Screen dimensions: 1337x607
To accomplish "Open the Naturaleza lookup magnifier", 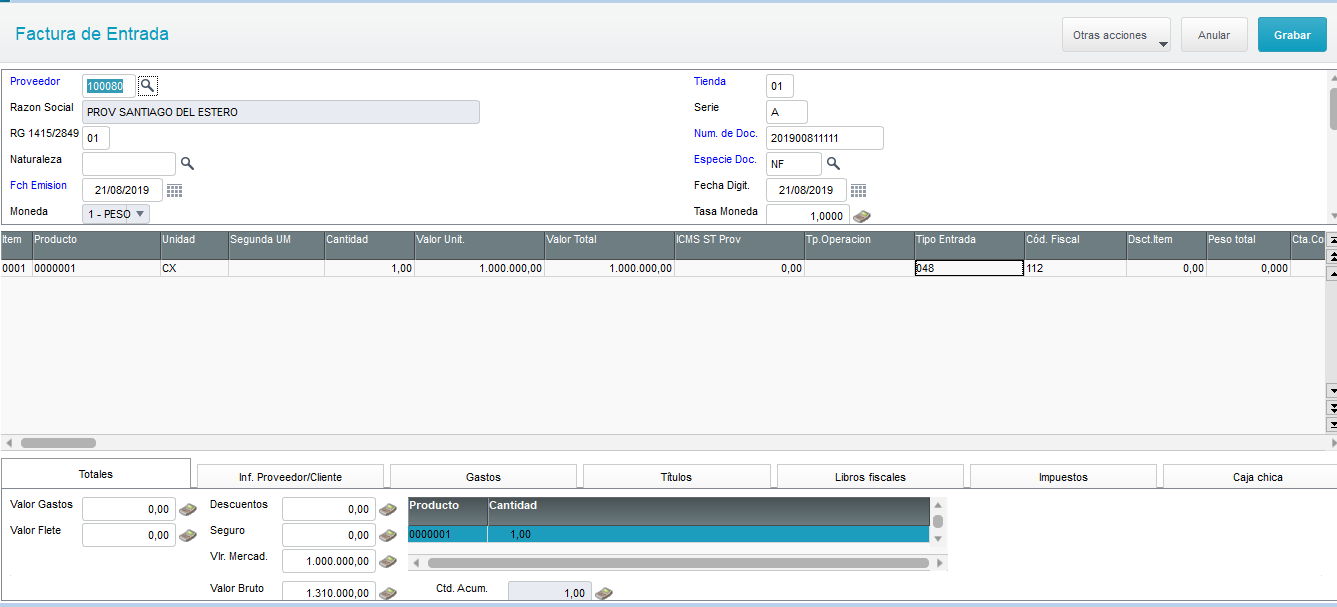I will click(187, 163).
